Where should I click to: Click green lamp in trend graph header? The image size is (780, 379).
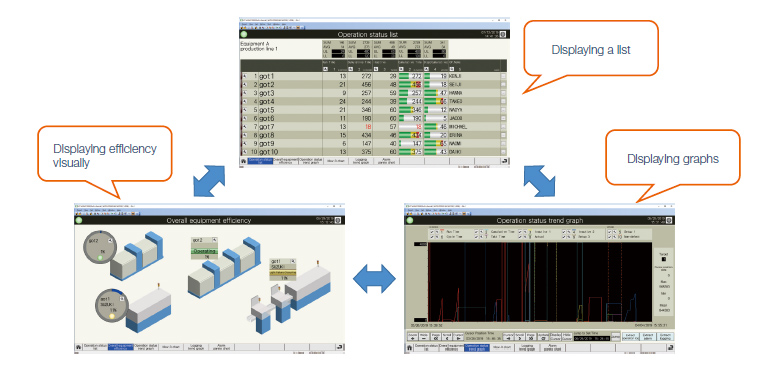pos(409,220)
